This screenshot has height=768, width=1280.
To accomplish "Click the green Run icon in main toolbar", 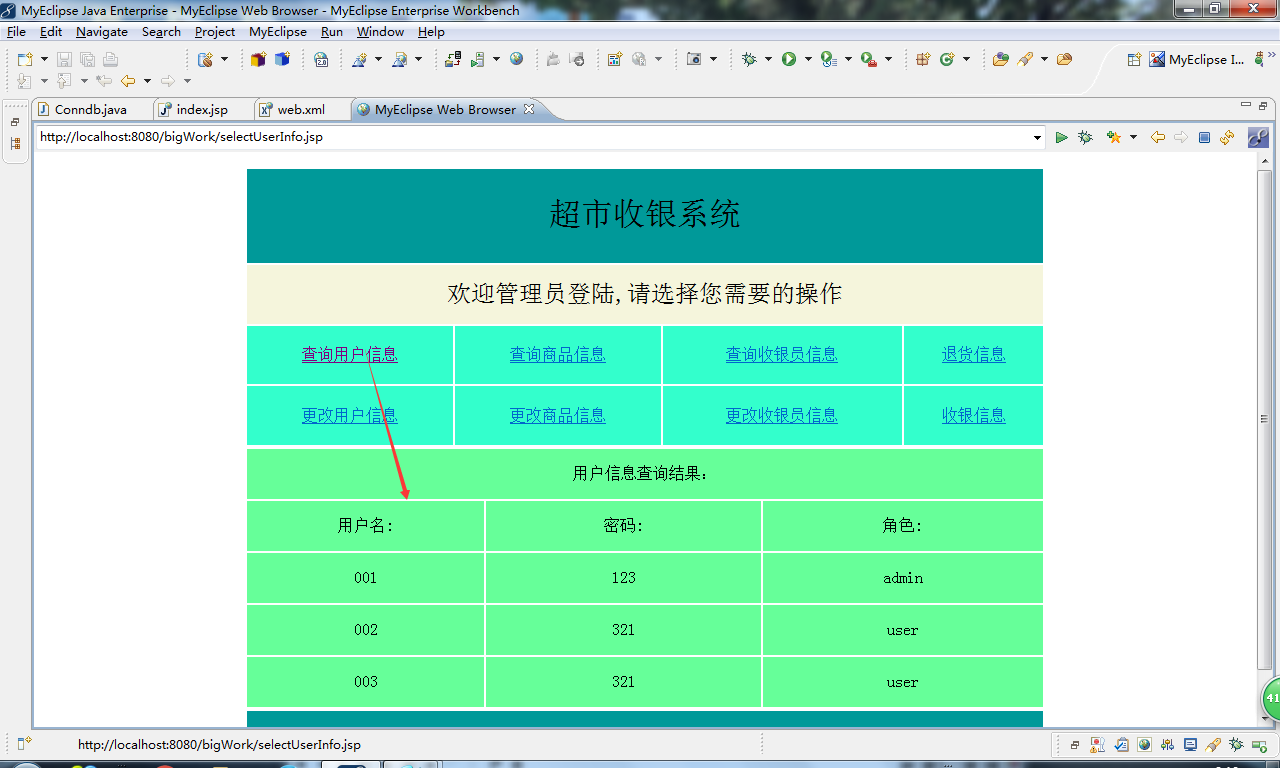I will point(789,60).
